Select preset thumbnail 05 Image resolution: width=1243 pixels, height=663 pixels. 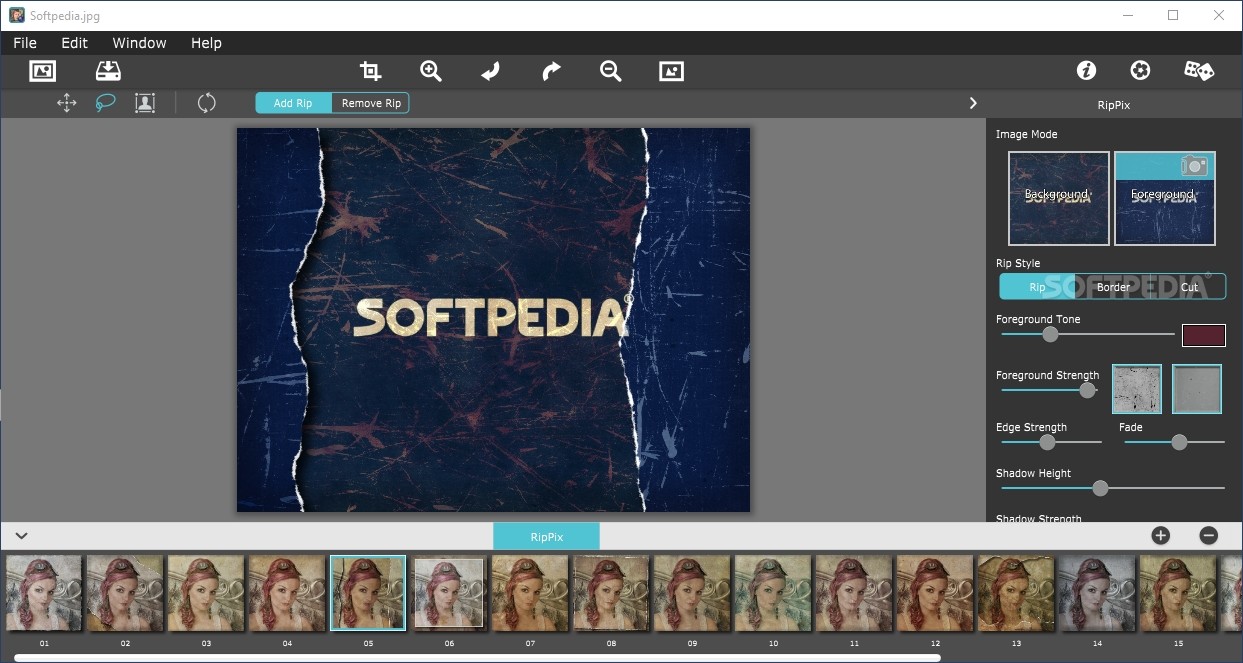click(x=368, y=593)
